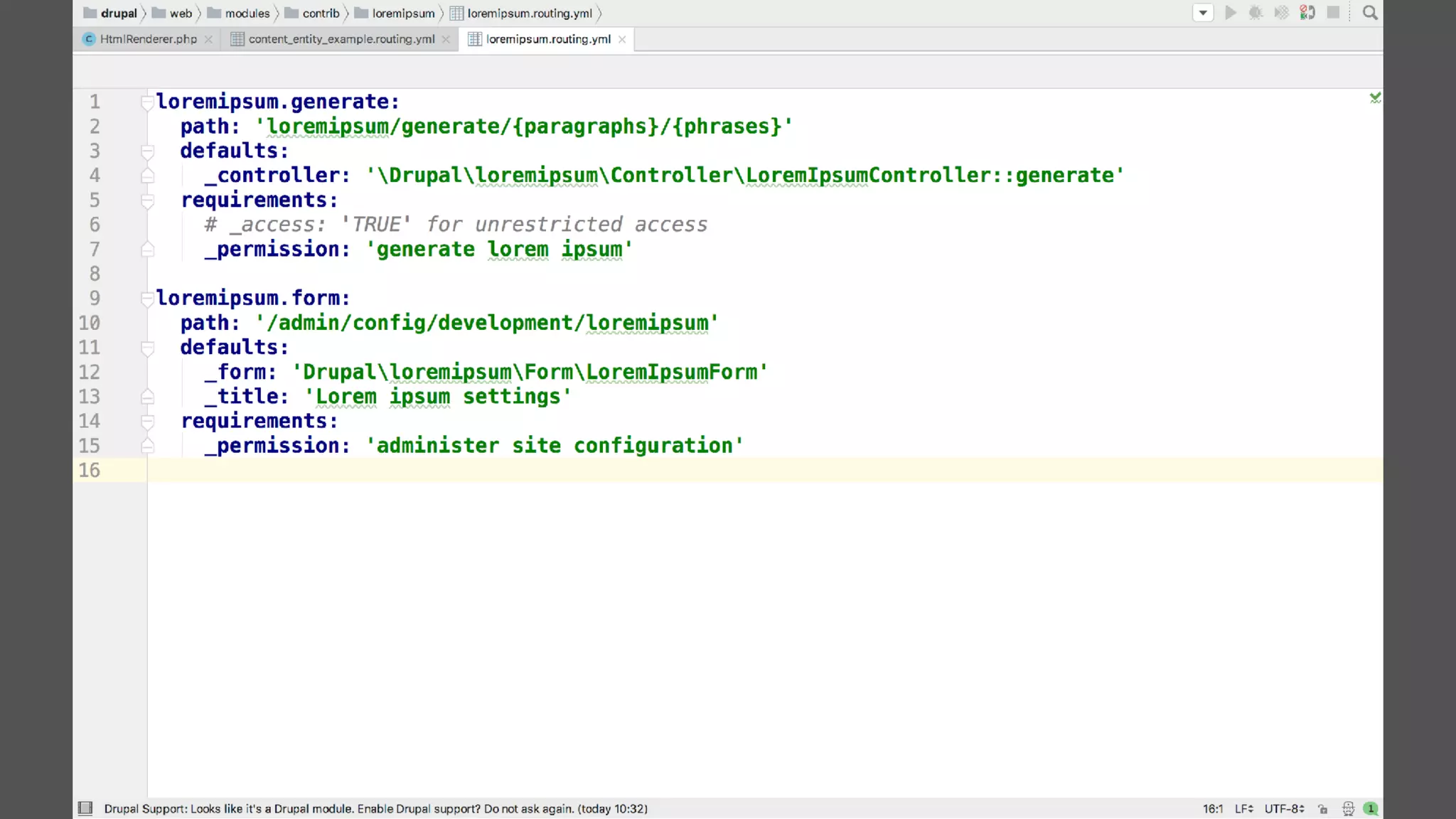1456x819 pixels.
Task: Toggle PHP debug connection listening icon
Action: point(1307,13)
